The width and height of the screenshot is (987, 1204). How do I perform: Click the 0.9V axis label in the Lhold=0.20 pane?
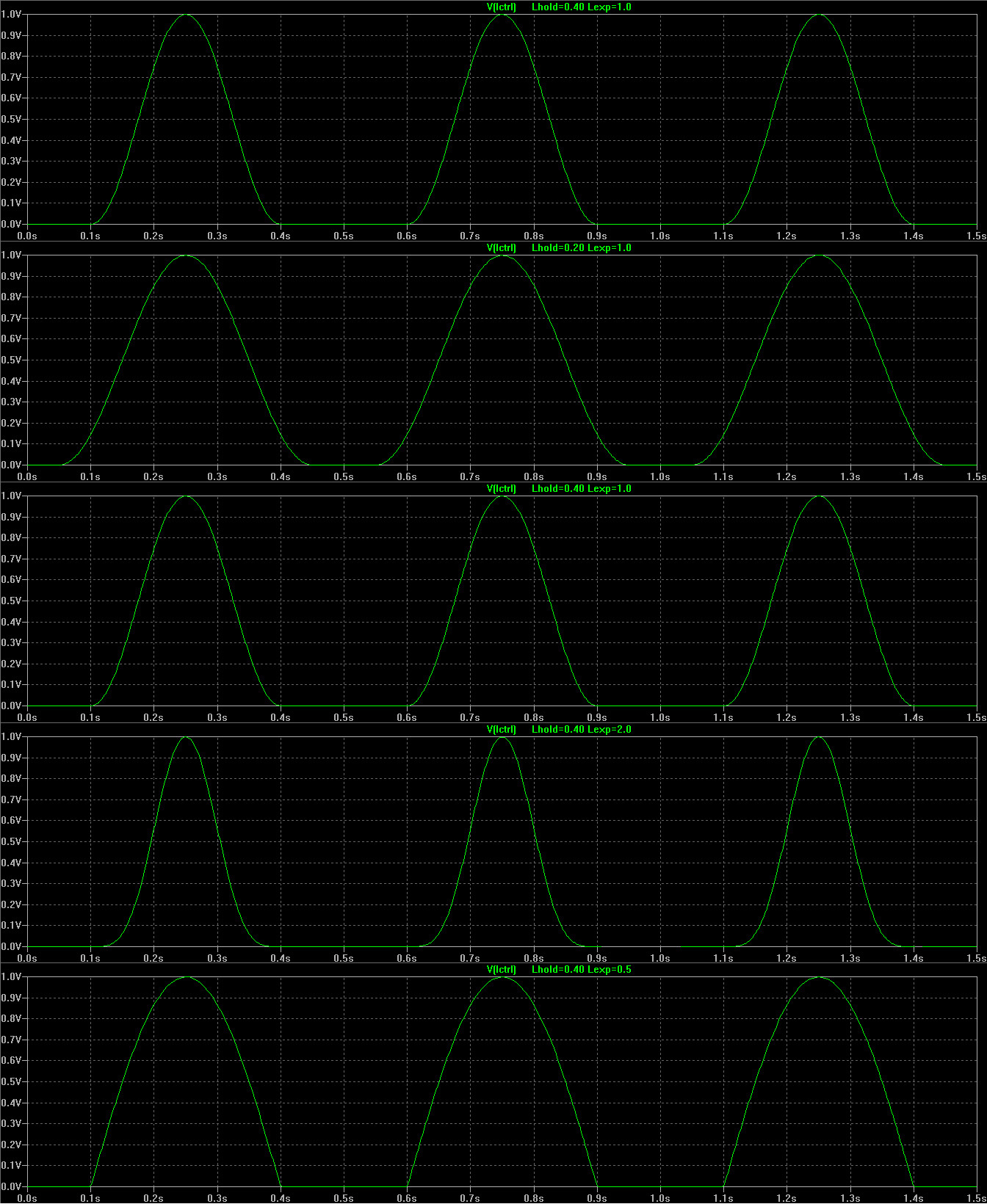tap(11, 276)
